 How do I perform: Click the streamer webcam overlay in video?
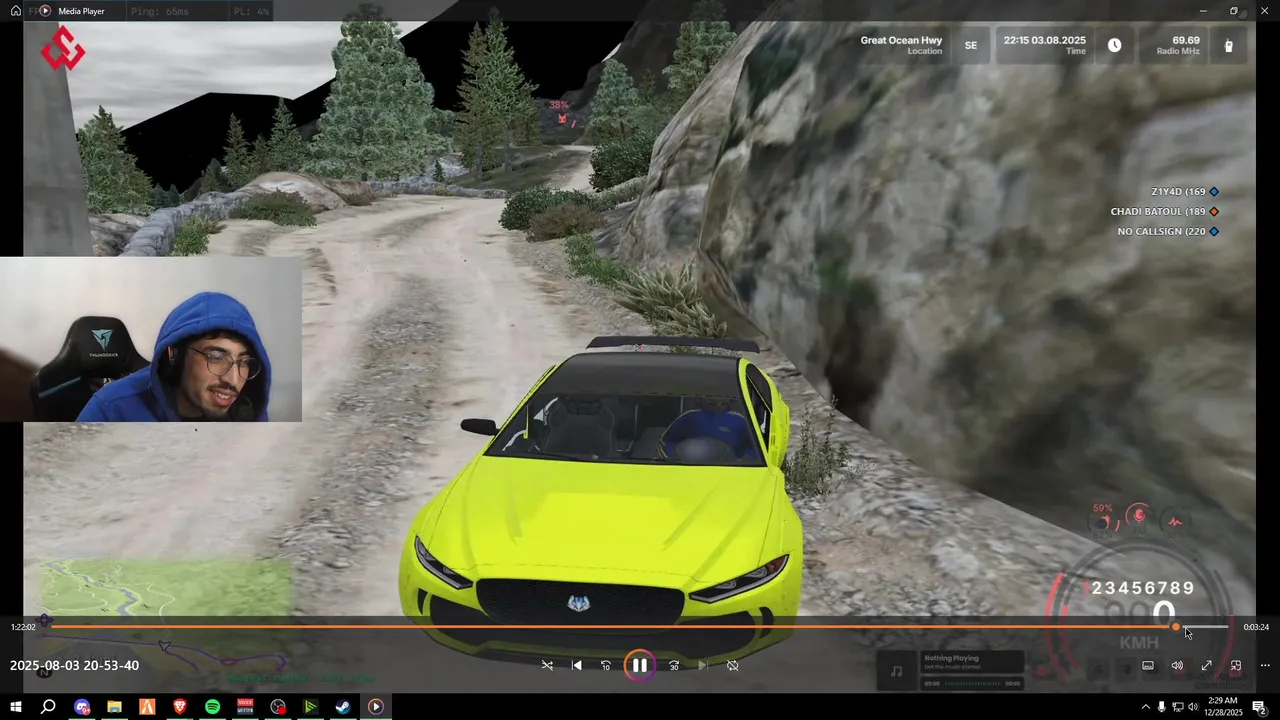click(x=151, y=339)
